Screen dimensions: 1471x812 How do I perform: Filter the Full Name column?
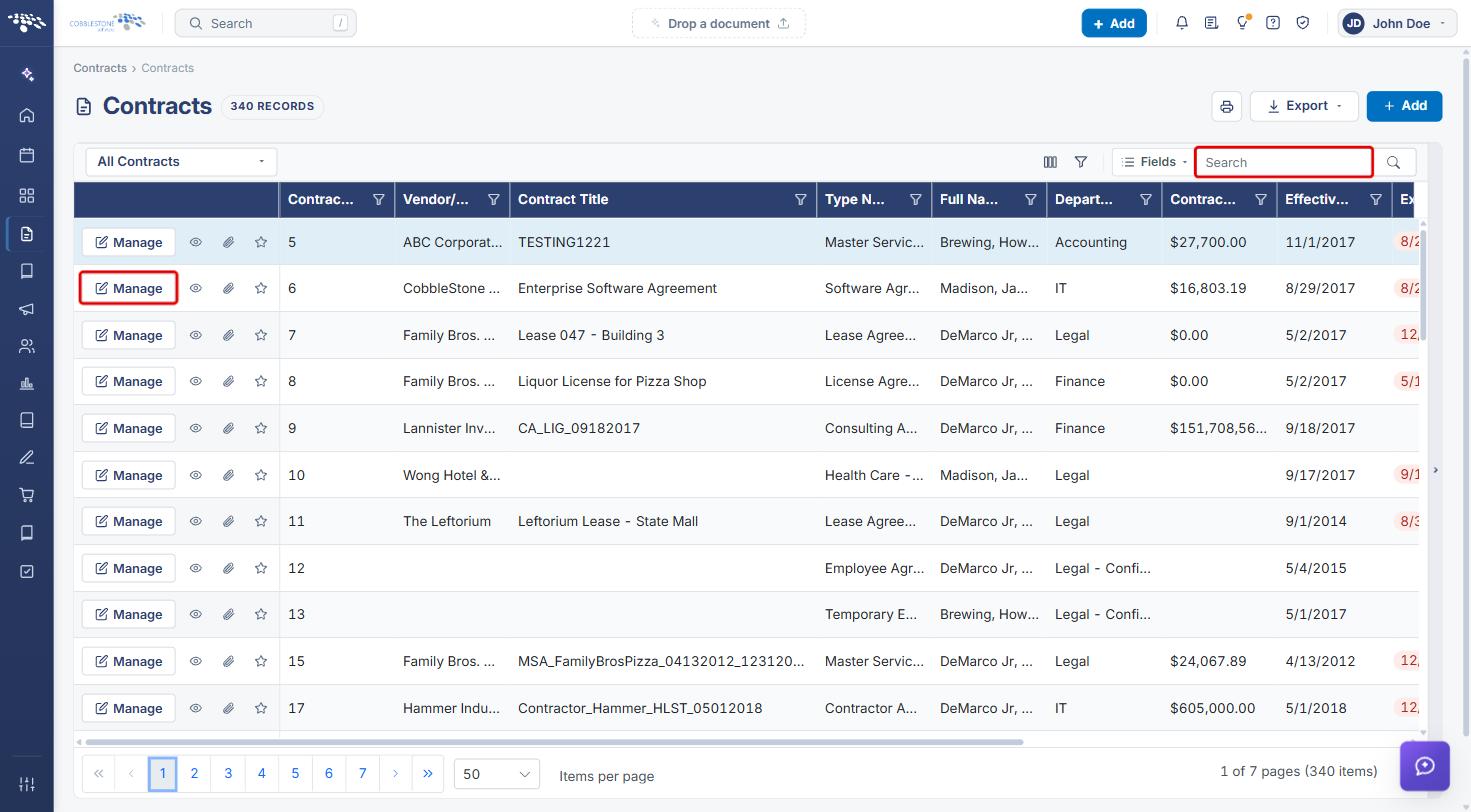[1031, 199]
